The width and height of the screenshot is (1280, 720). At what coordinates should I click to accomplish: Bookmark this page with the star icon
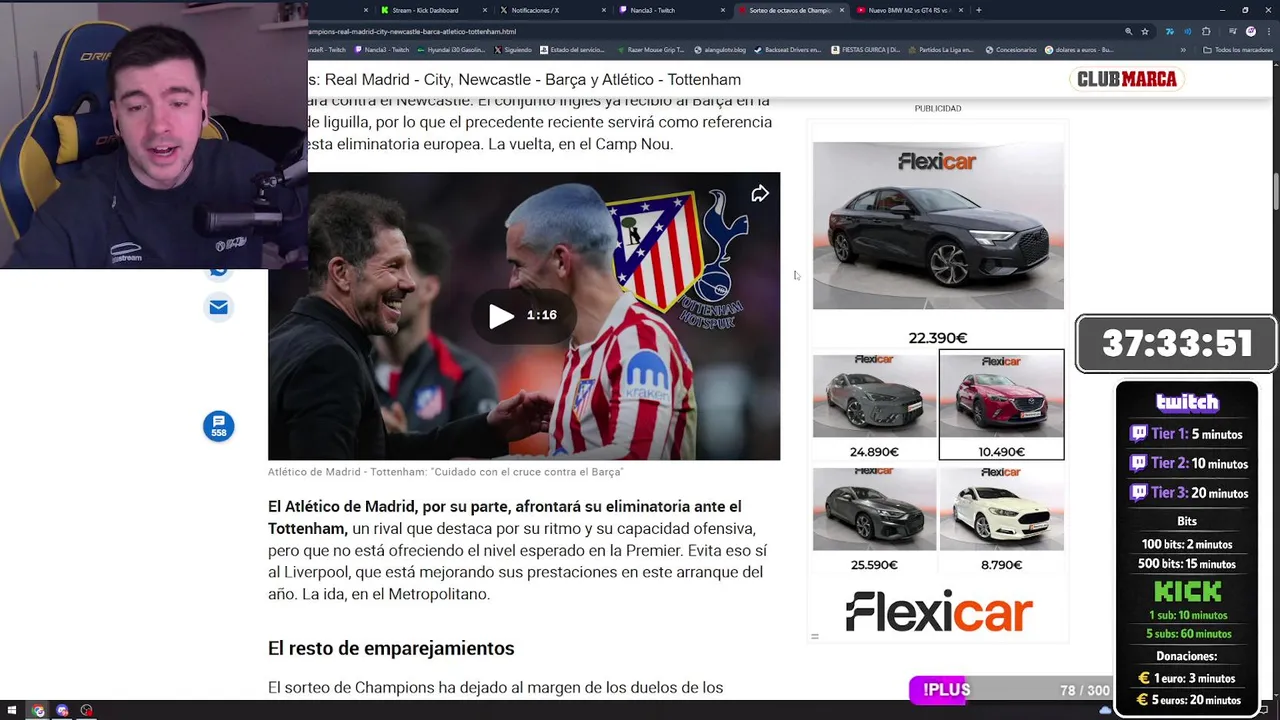[1145, 31]
